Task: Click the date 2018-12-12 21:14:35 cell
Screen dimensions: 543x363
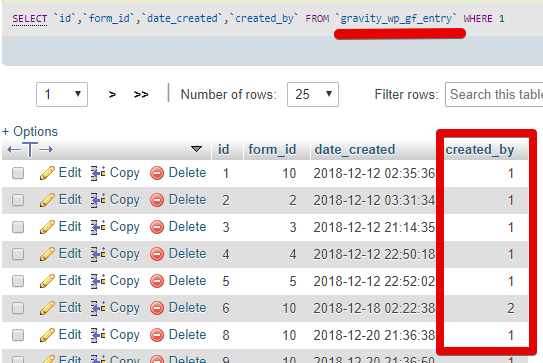Action: click(x=374, y=227)
